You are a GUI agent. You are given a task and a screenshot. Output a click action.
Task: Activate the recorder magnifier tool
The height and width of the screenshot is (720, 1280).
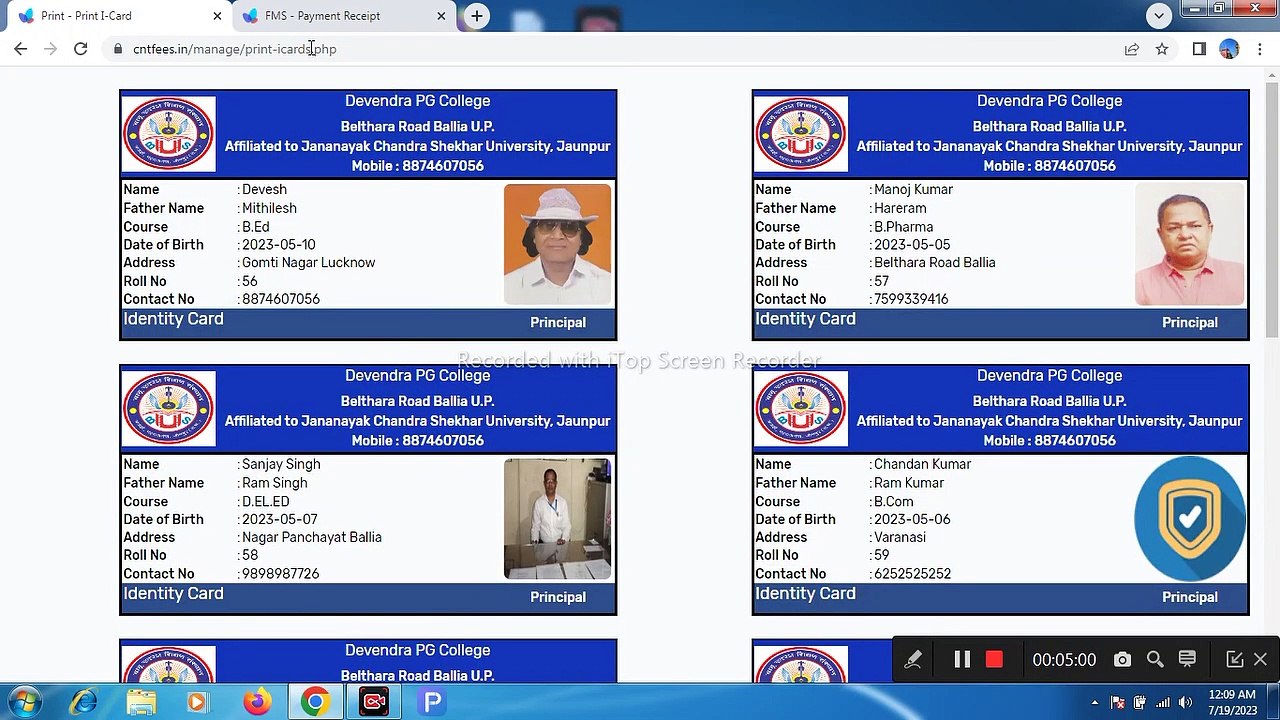click(x=1155, y=660)
